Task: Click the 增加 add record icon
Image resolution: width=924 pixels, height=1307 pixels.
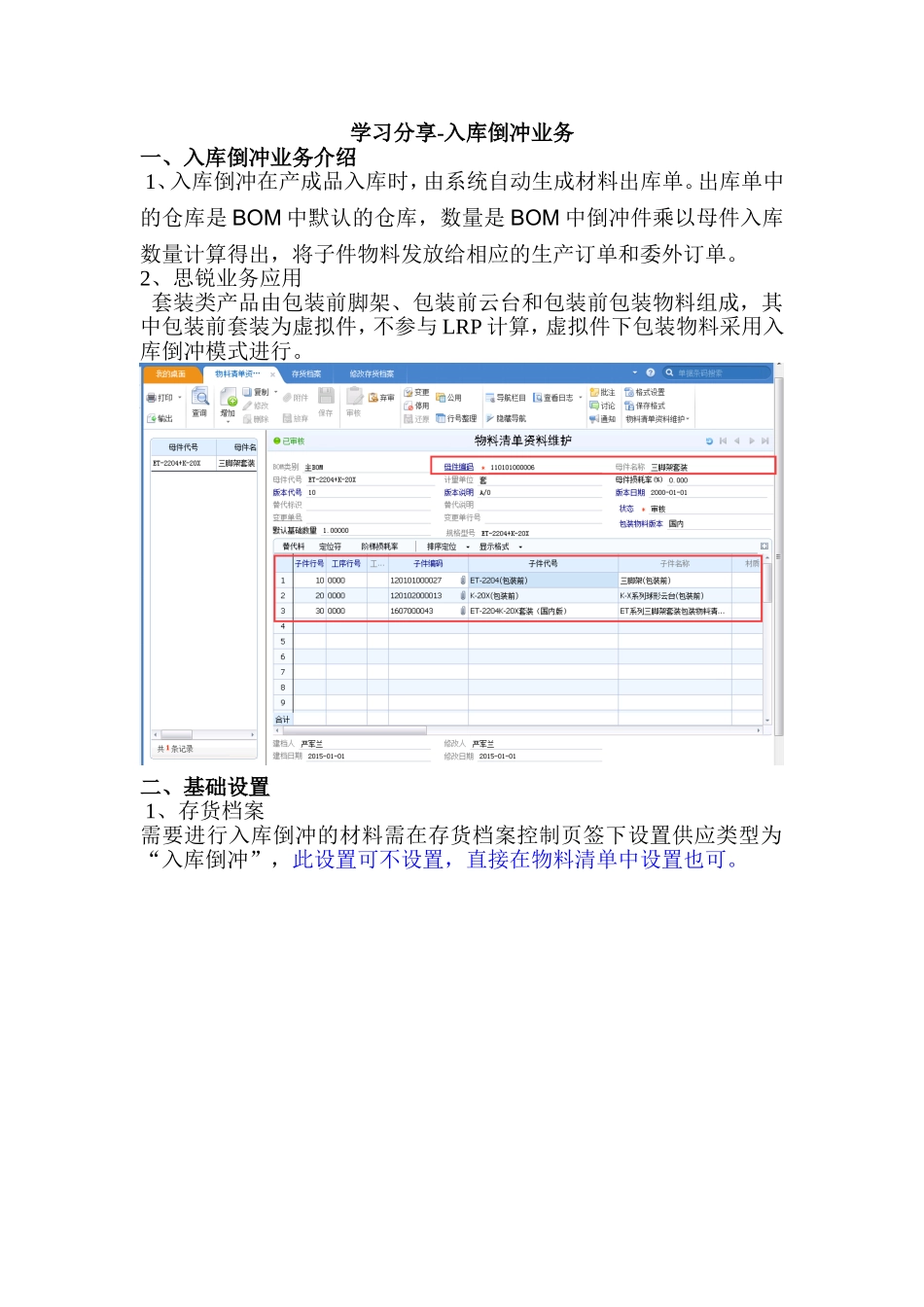Action: pos(229,397)
